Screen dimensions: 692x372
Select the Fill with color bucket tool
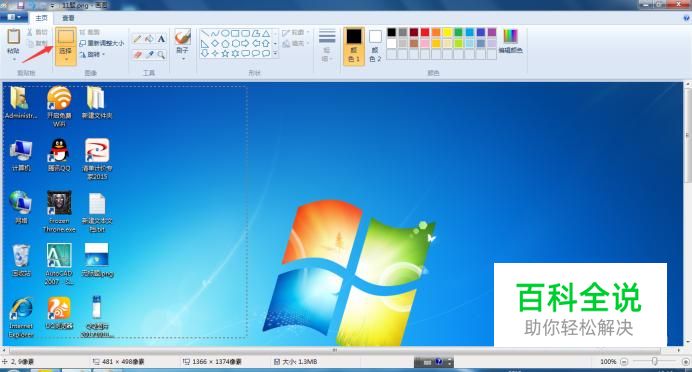(149, 39)
